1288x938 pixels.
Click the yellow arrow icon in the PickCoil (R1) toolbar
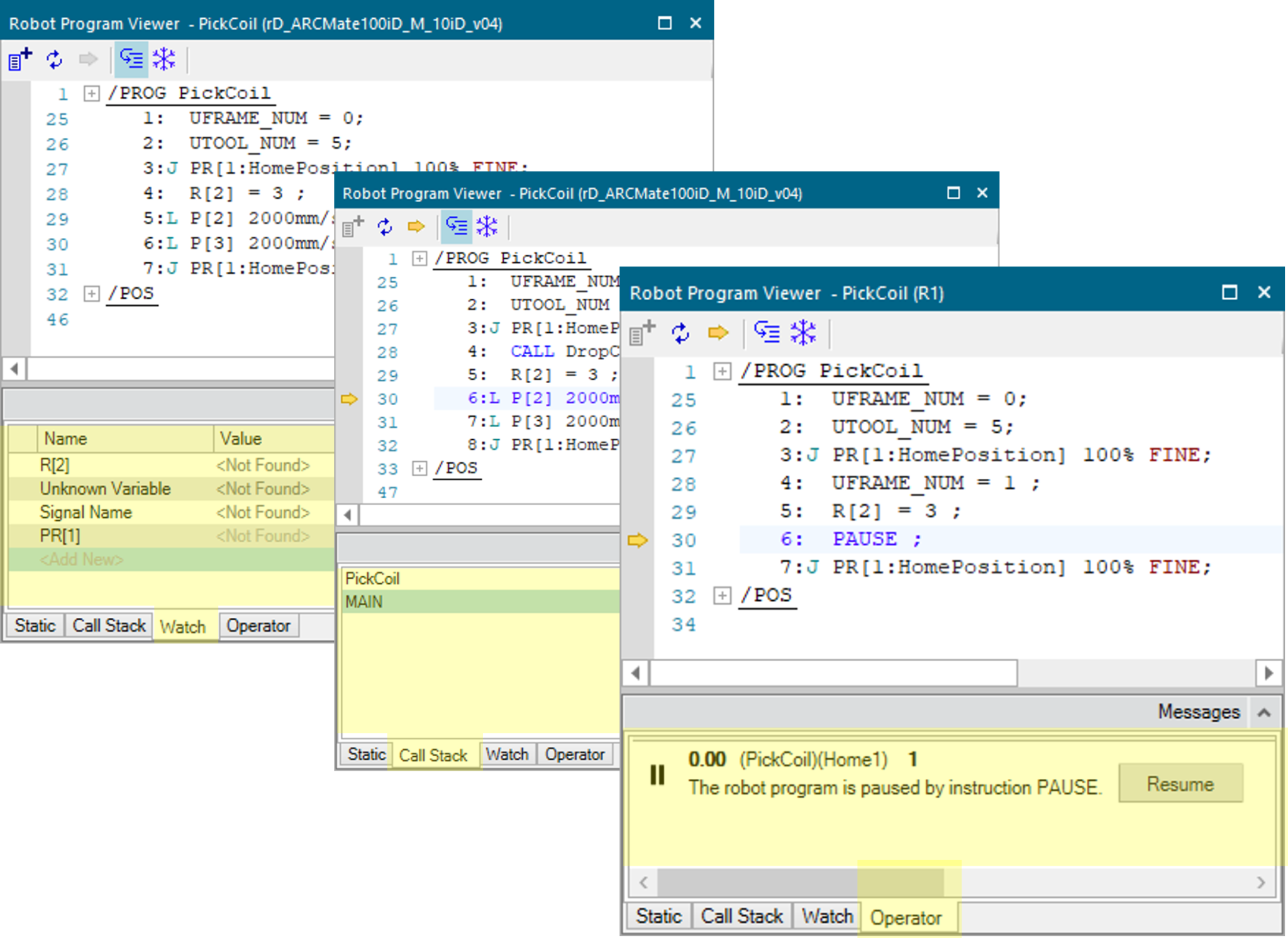[718, 333]
